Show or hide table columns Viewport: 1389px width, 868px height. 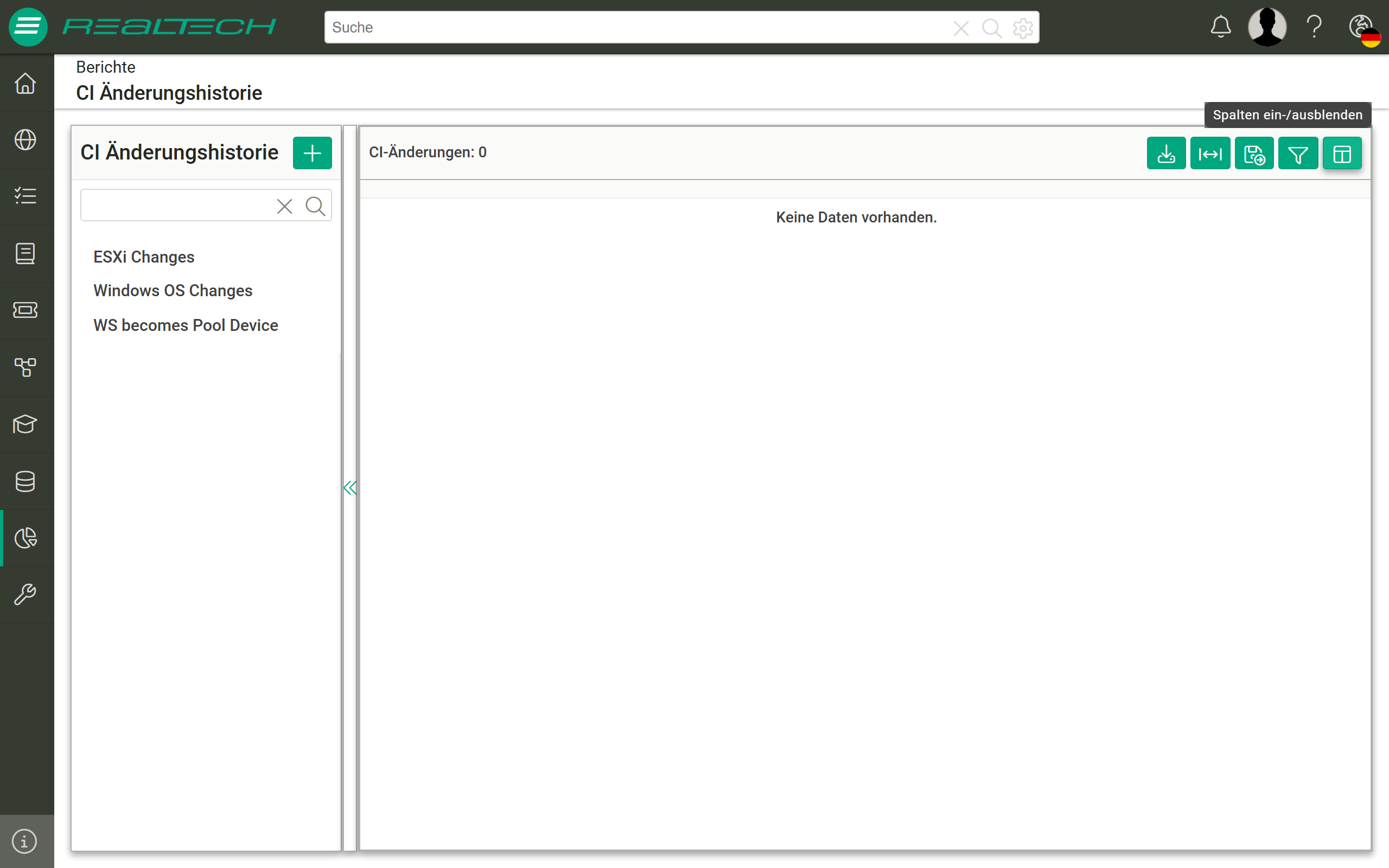(x=1342, y=154)
